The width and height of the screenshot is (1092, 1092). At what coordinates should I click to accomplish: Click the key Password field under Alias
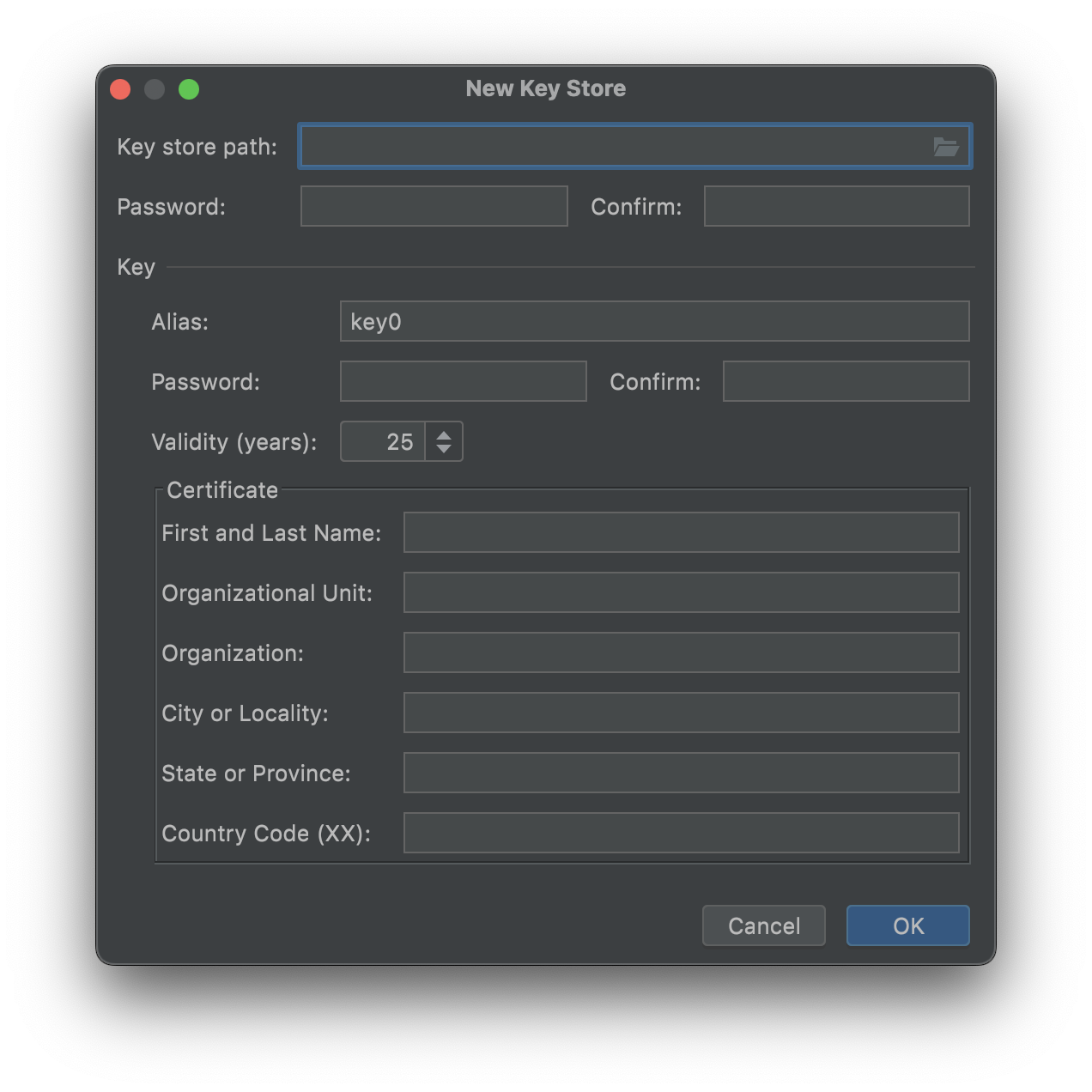[464, 381]
